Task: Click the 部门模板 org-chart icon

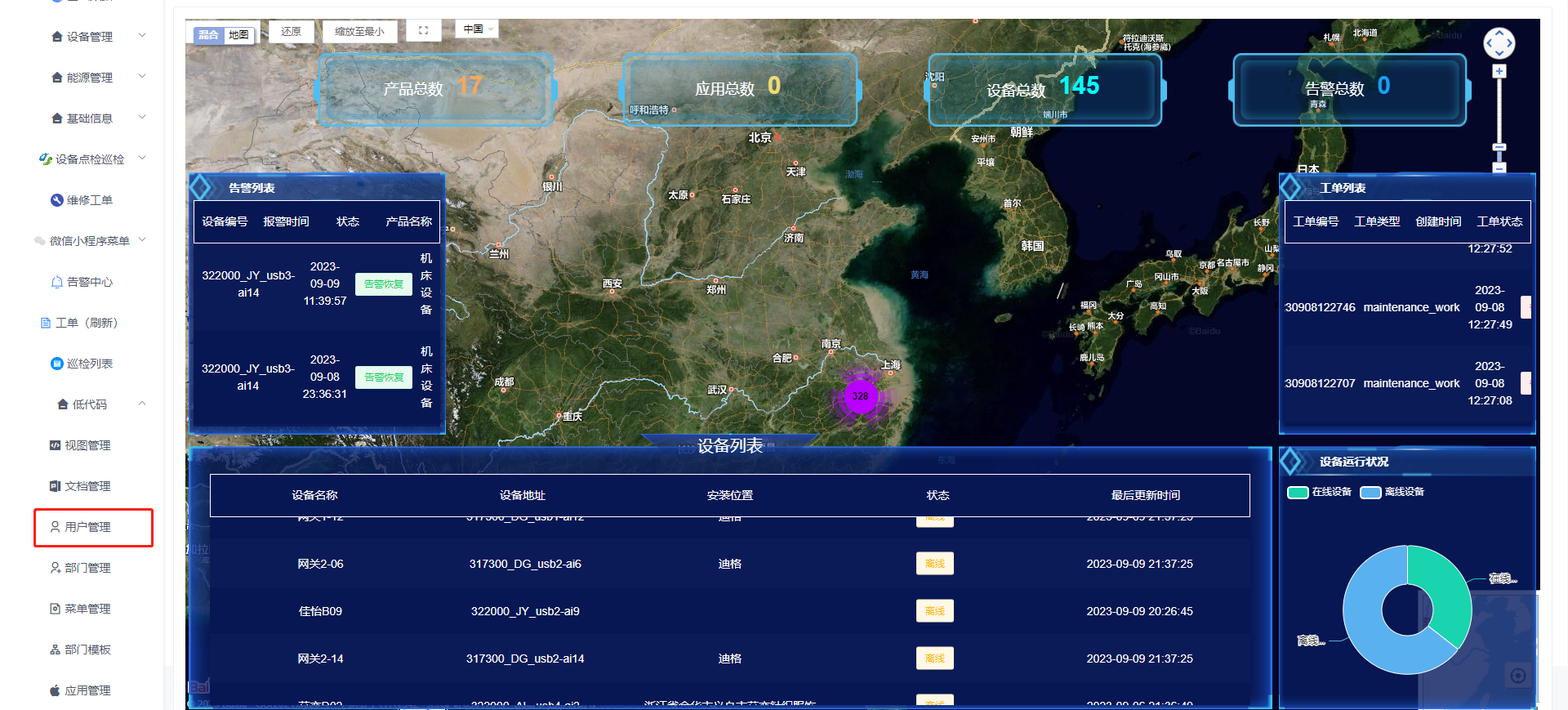Action: pos(55,650)
